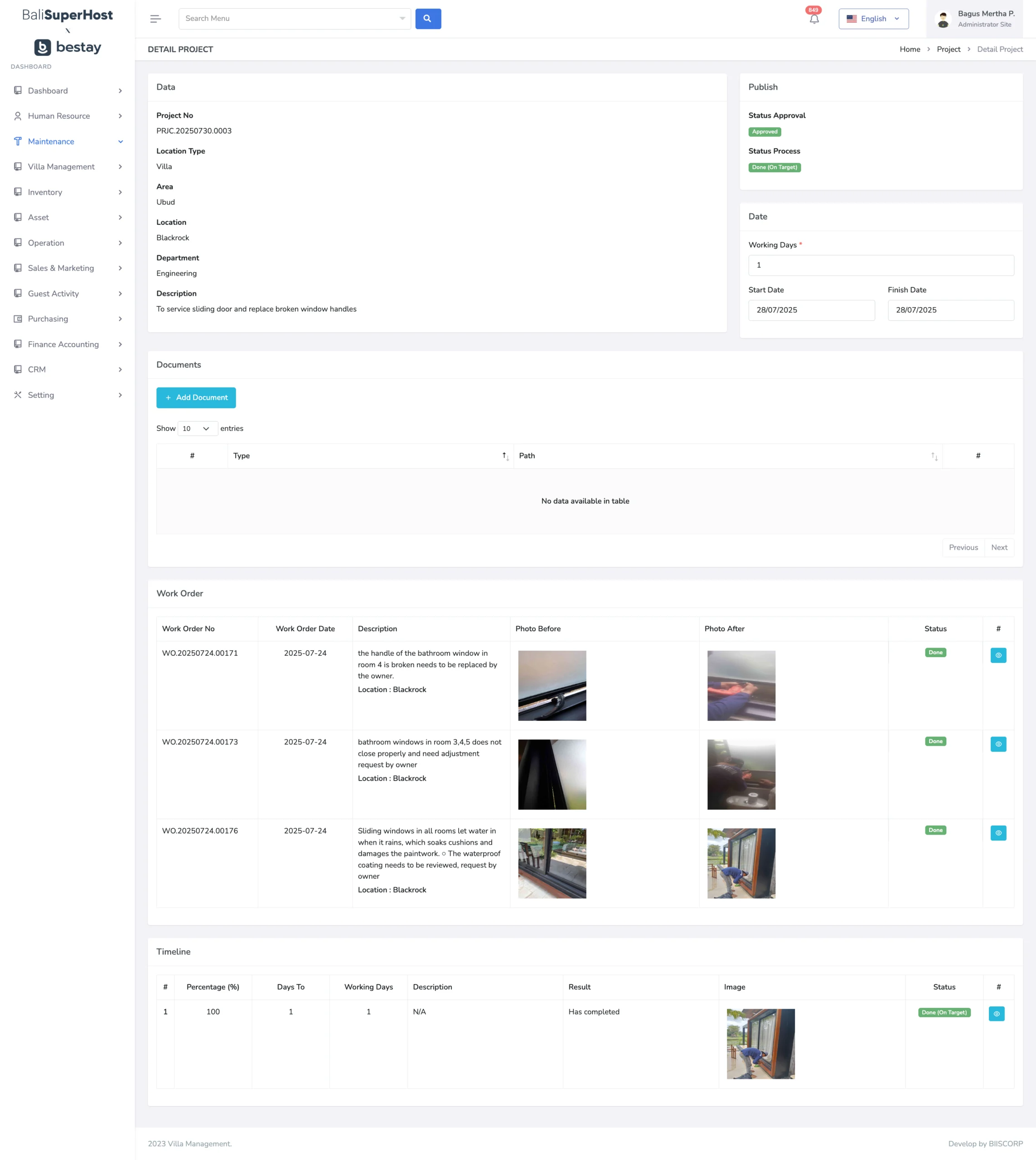
Task: Expand the Human Resource chevron
Action: pos(120,116)
